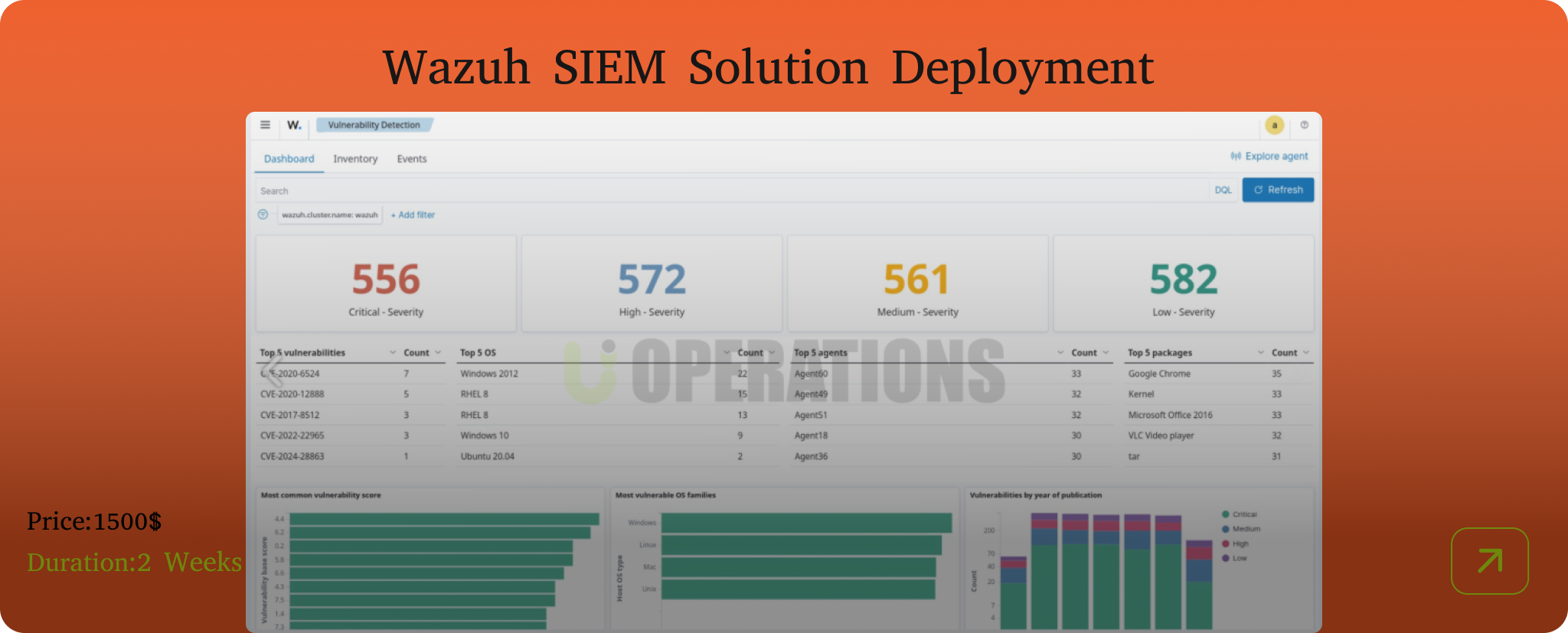Expand Count chevron in Top 5 vulnerabilities table
This screenshot has height=633, width=1568.
438,353
